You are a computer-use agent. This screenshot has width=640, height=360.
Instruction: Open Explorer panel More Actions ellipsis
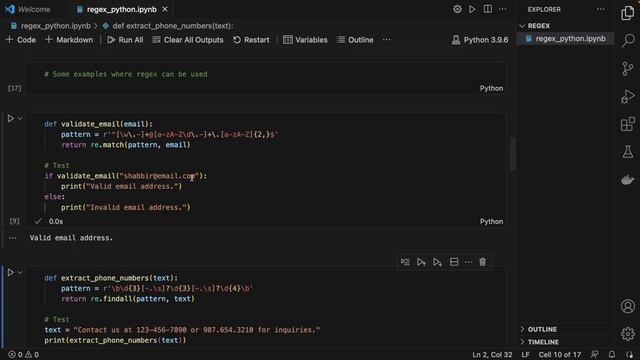click(601, 9)
